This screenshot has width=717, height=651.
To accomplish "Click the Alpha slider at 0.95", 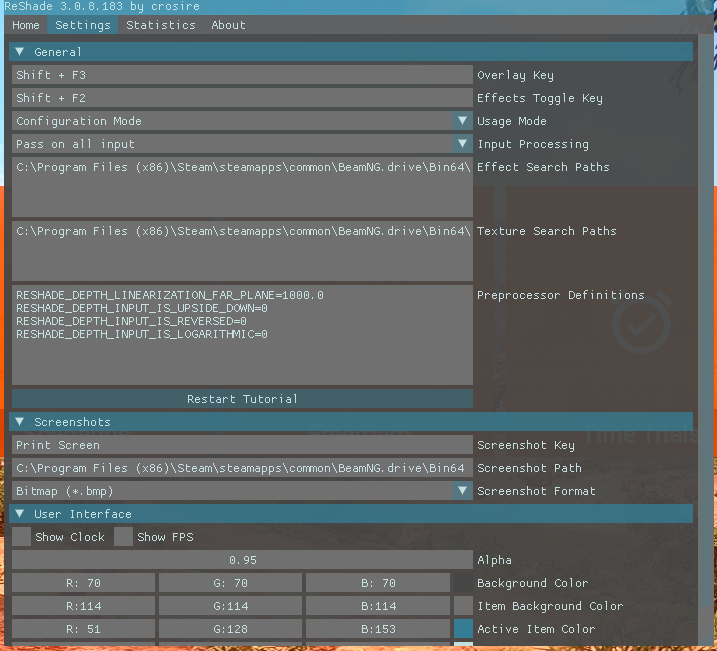I will tap(242, 560).
